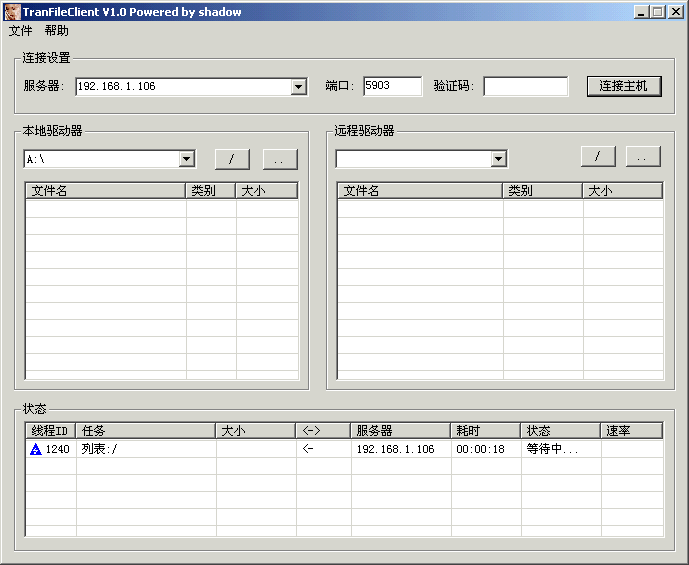
Task: Open the 文件 menu
Action: pos(20,31)
